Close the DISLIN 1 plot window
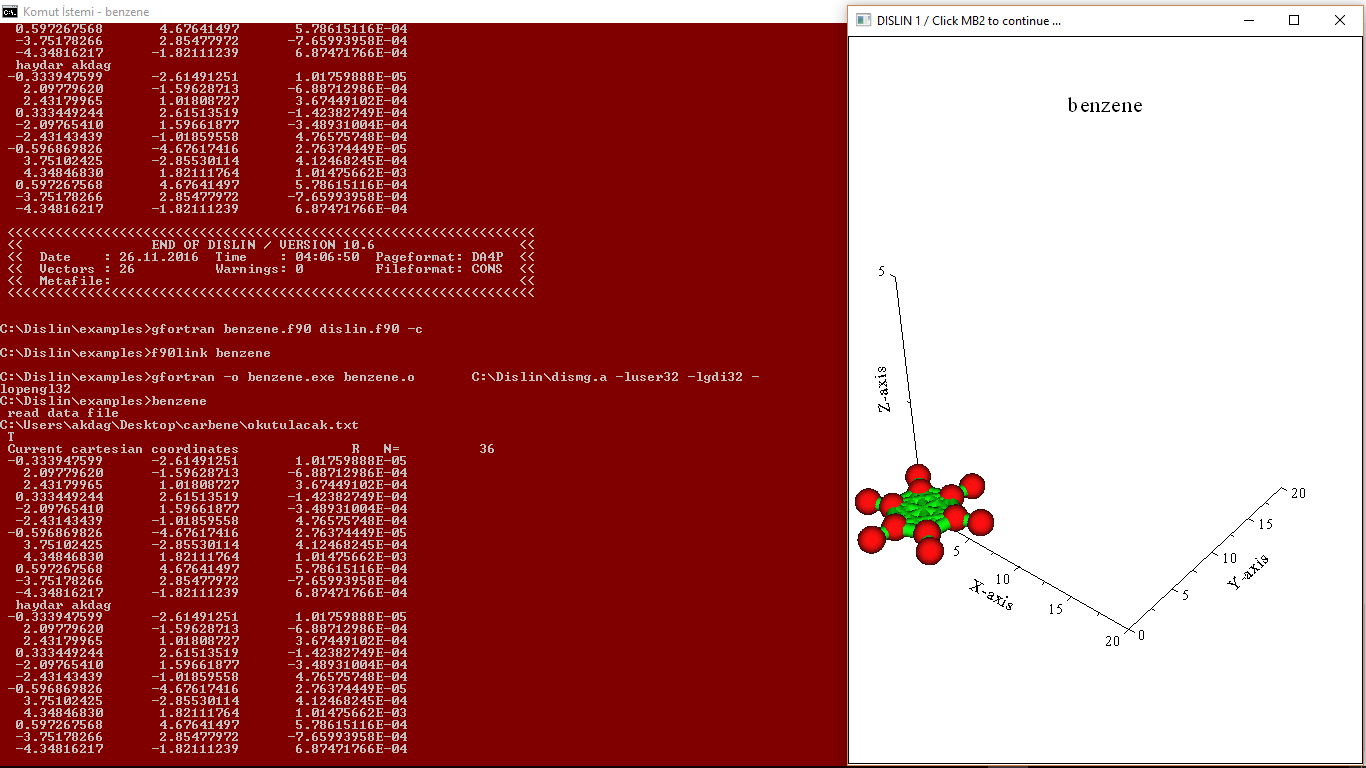This screenshot has width=1366, height=768. tap(1340, 20)
